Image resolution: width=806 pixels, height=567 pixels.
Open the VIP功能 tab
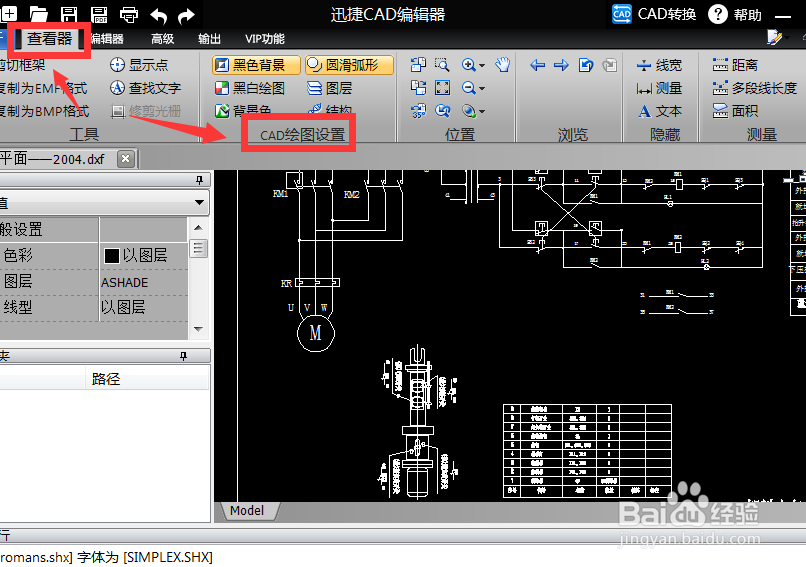point(265,39)
